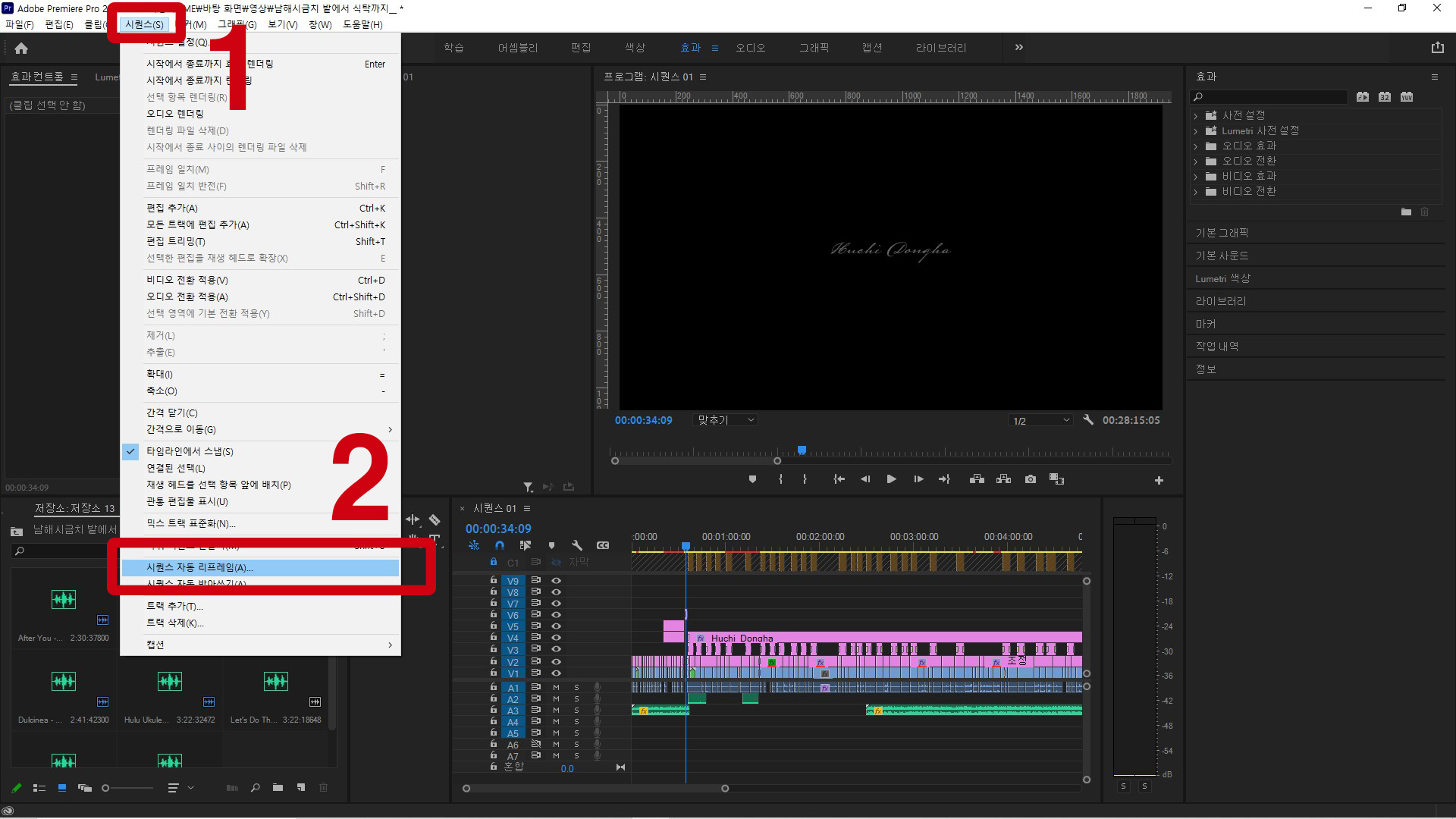Open timeline display settings wrench
The image size is (1456, 819).
[x=576, y=545]
